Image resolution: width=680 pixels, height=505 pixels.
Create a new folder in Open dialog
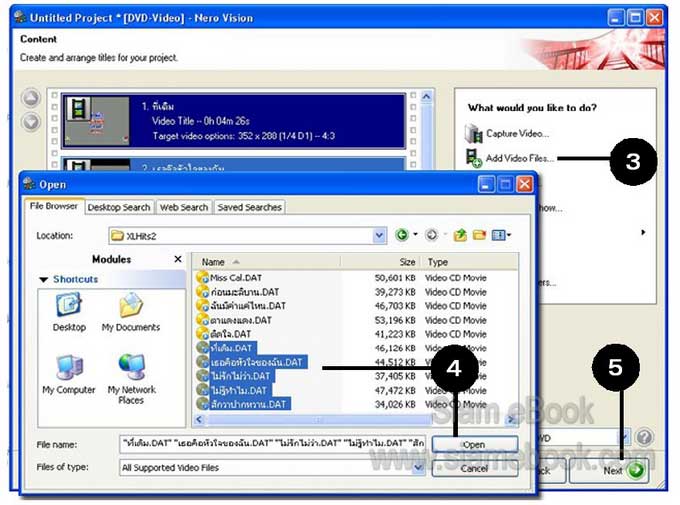click(x=479, y=235)
